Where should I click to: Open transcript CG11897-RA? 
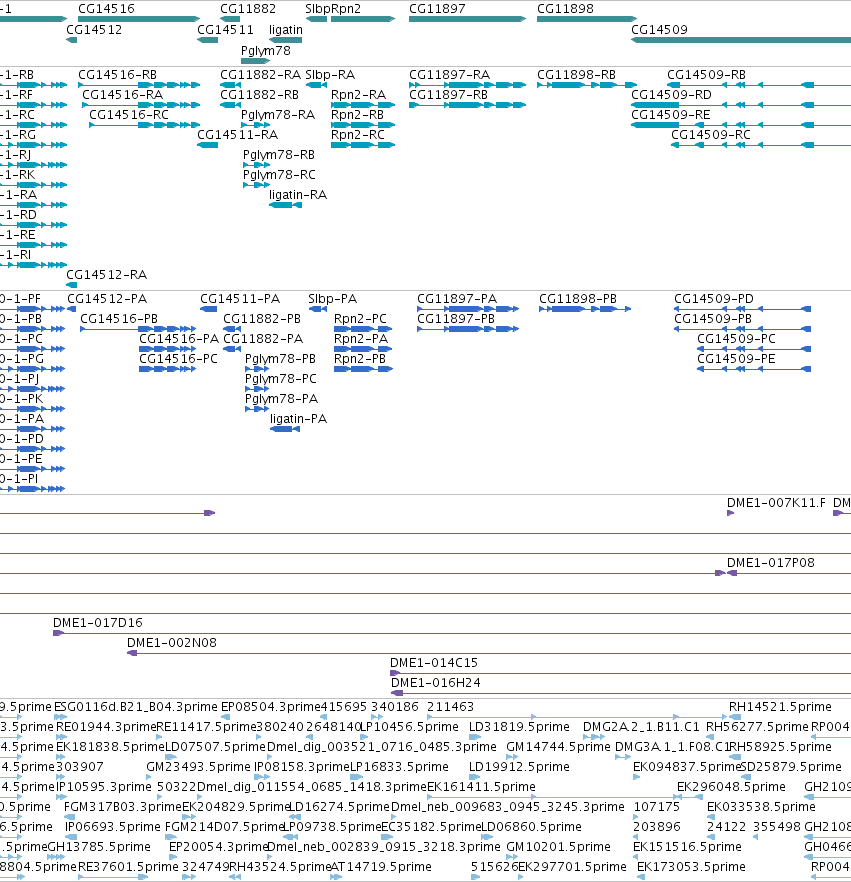[x=449, y=75]
